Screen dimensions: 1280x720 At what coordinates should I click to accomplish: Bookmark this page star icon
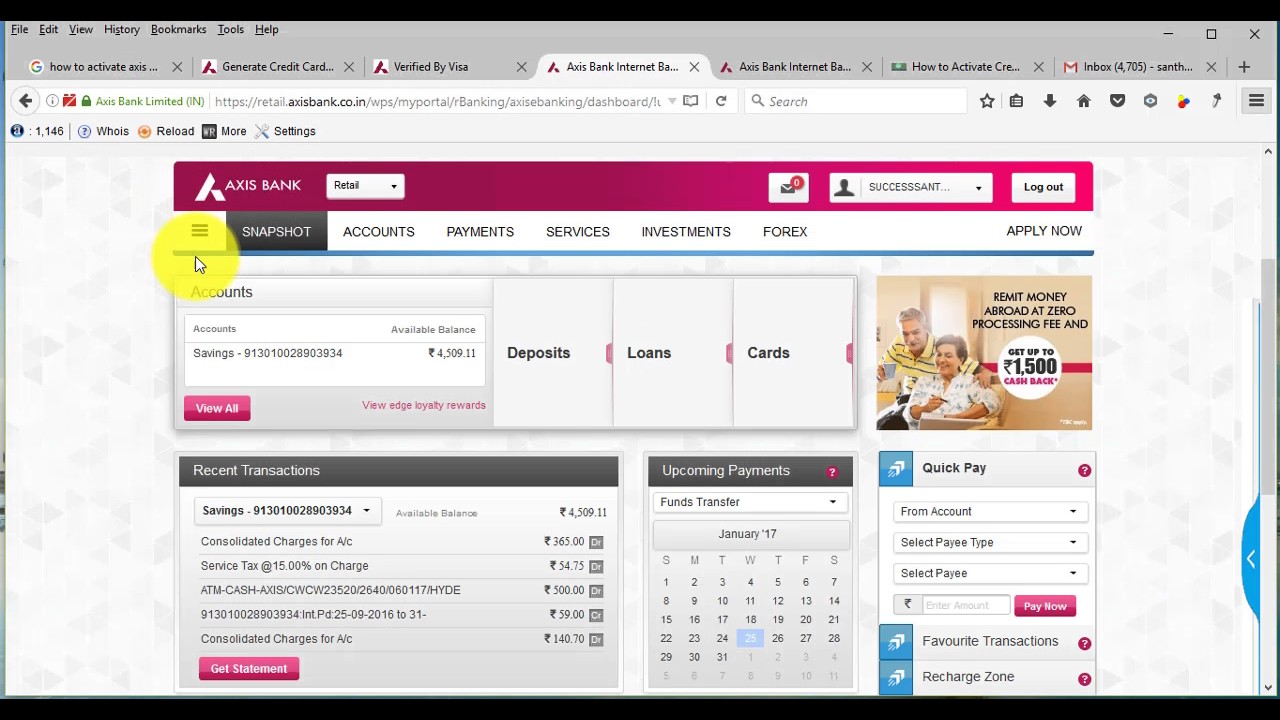pos(987,101)
